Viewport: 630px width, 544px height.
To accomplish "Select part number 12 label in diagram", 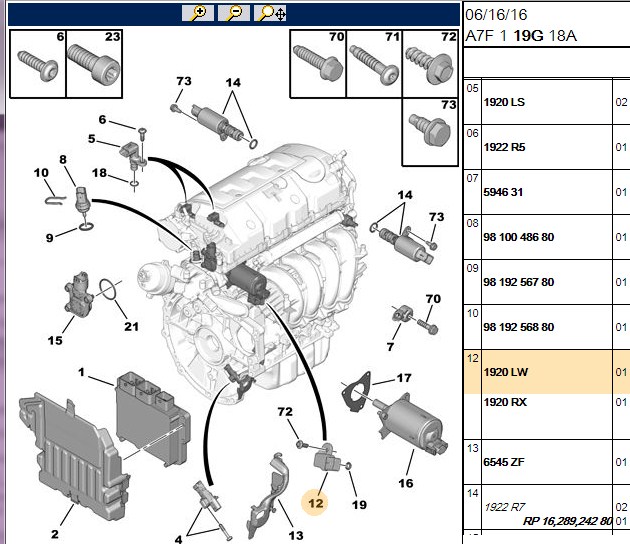I will 315,503.
